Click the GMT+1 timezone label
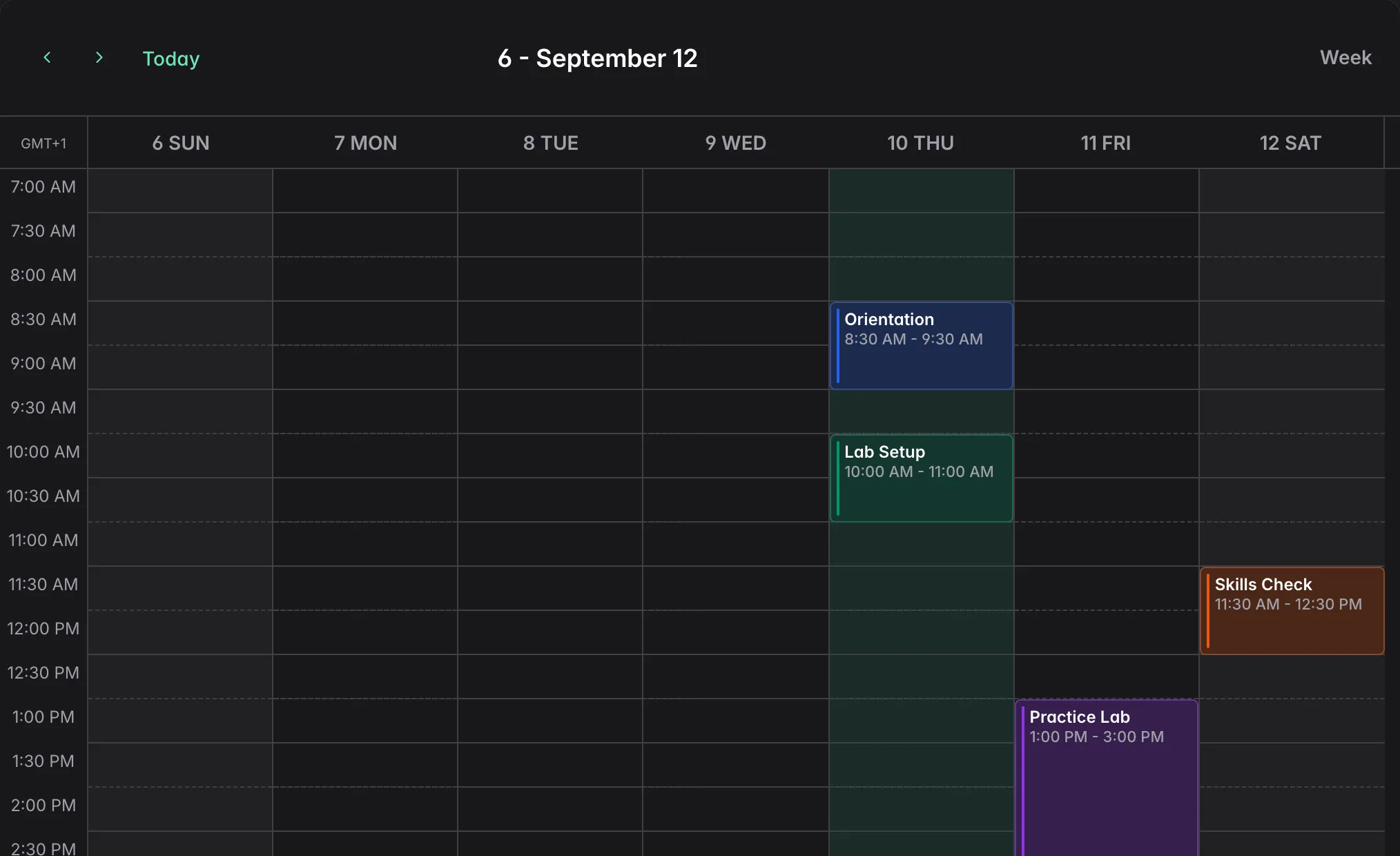Image resolution: width=1400 pixels, height=856 pixels. pos(43,144)
